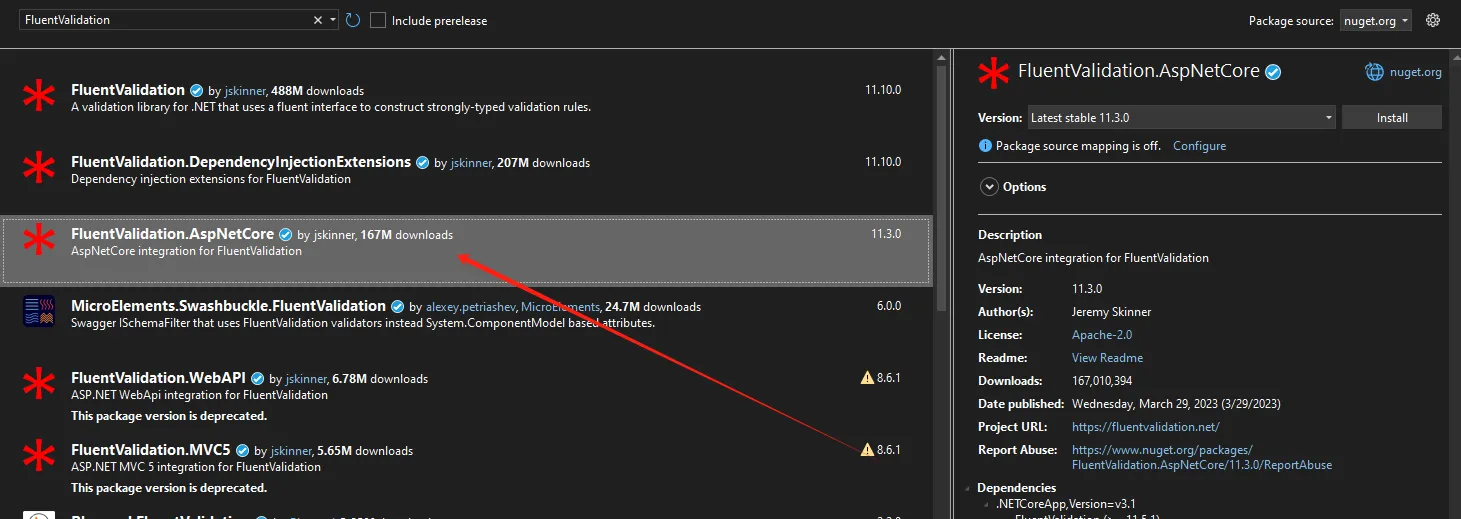1461x519 pixels.
Task: Open the View Readme link
Action: (1107, 358)
